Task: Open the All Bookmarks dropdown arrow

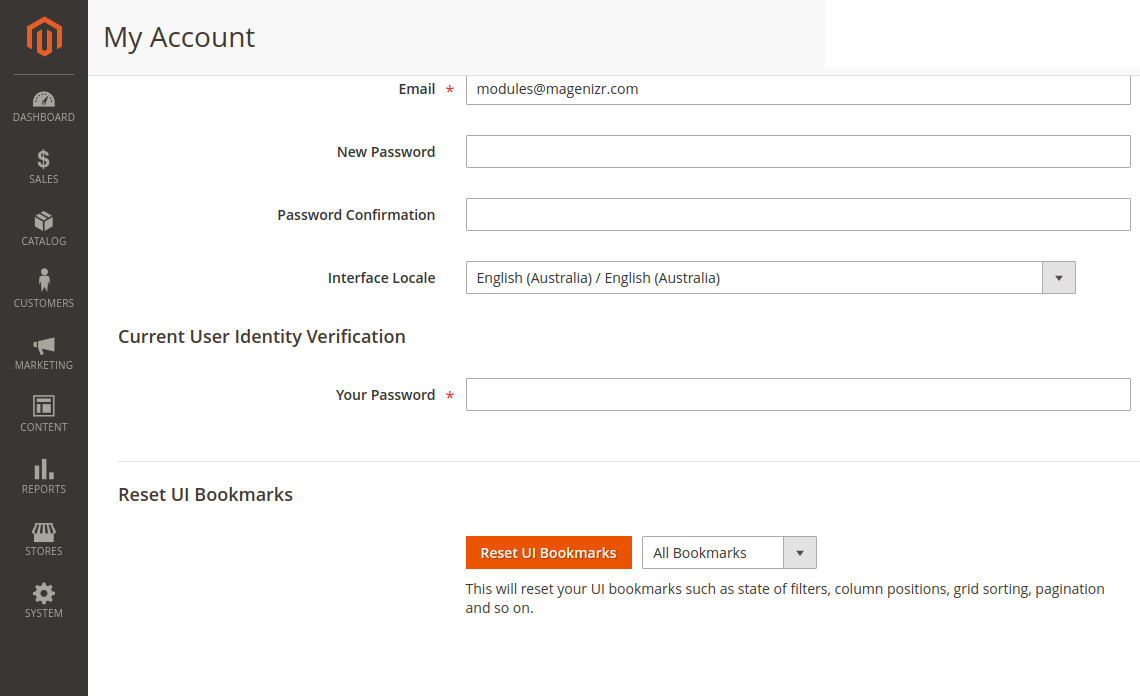Action: point(800,553)
